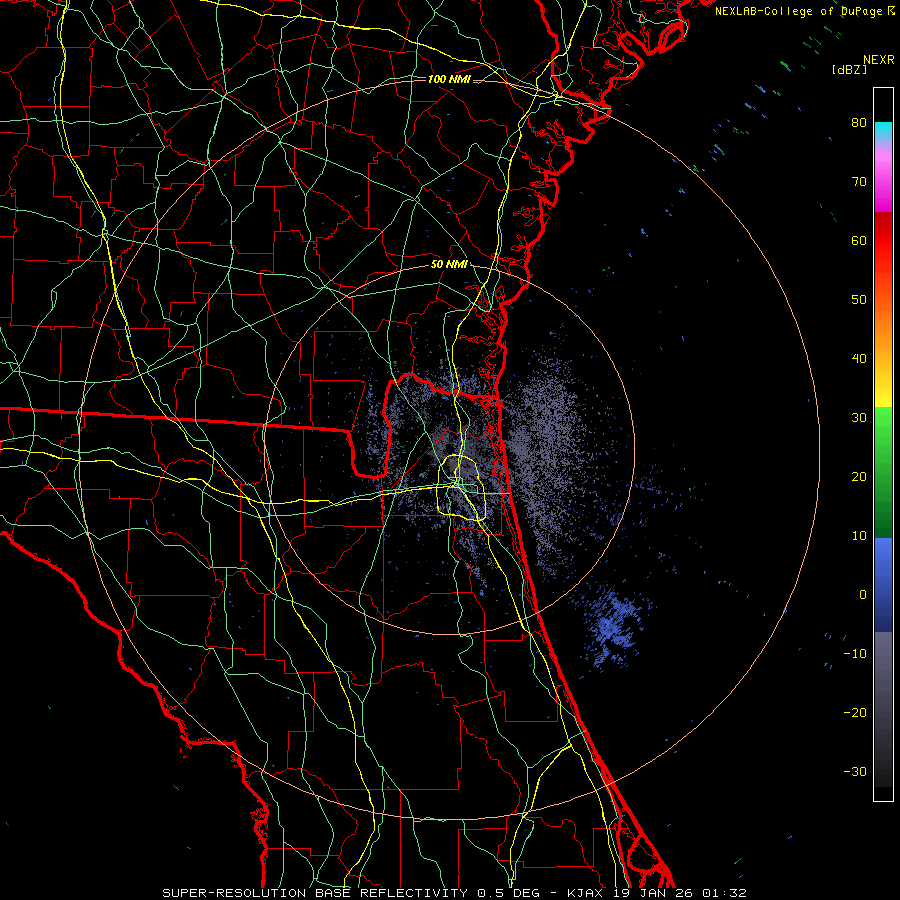Click the -20 value on the dBZ scale
This screenshot has height=900, width=900.
point(855,712)
